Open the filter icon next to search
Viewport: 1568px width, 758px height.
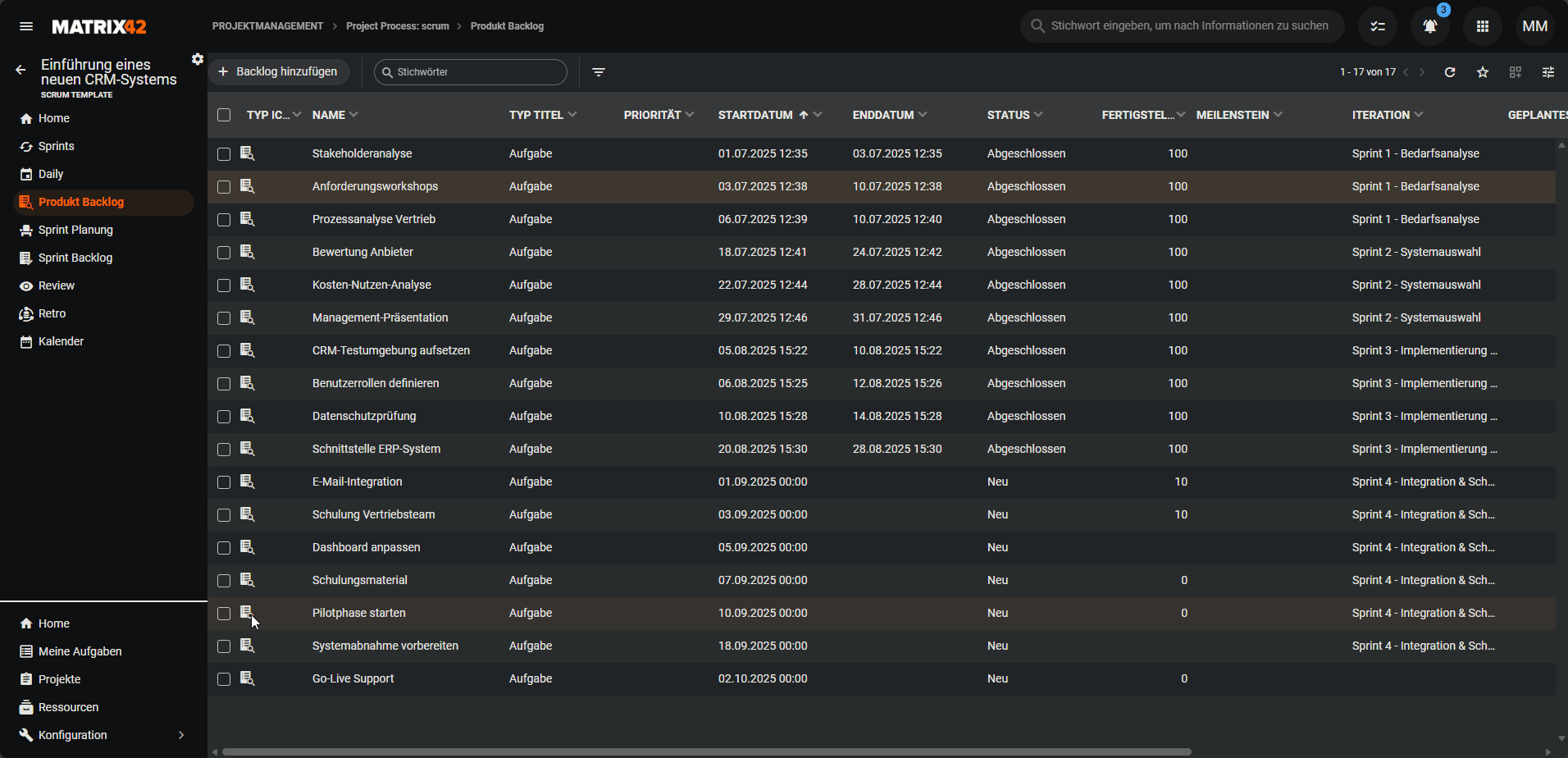(599, 72)
